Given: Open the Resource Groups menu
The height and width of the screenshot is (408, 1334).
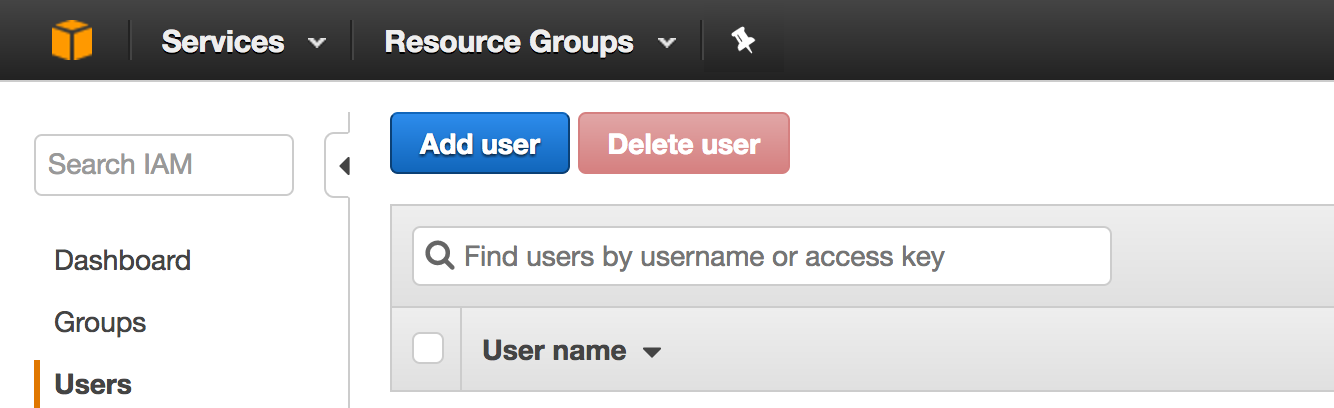Looking at the screenshot, I should 509,41.
